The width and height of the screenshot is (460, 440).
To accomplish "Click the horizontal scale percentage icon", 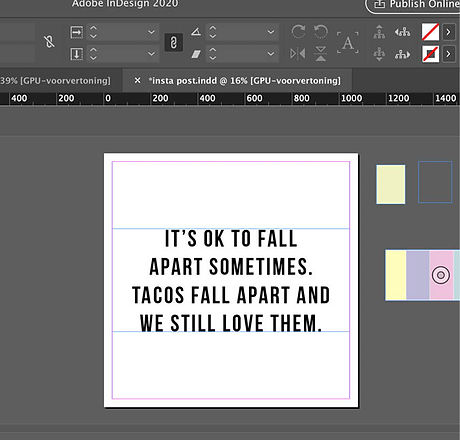I will click(76, 32).
